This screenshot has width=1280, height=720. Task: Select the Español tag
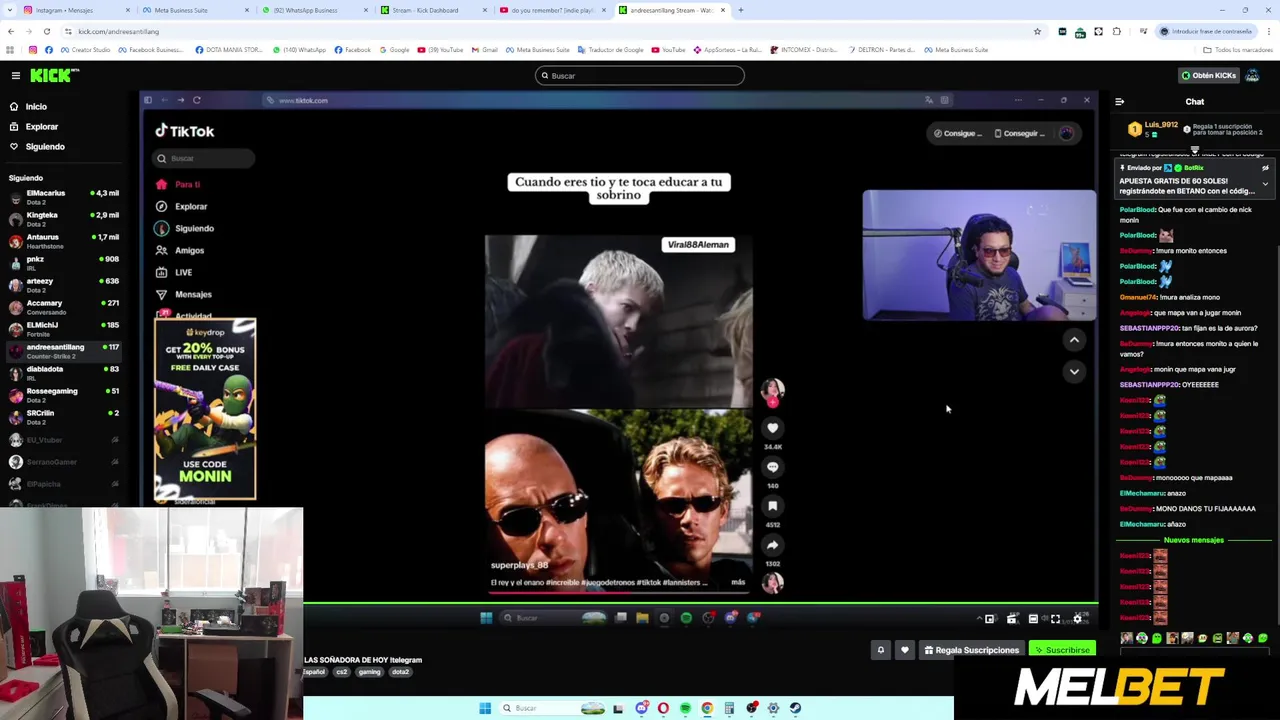coord(314,672)
